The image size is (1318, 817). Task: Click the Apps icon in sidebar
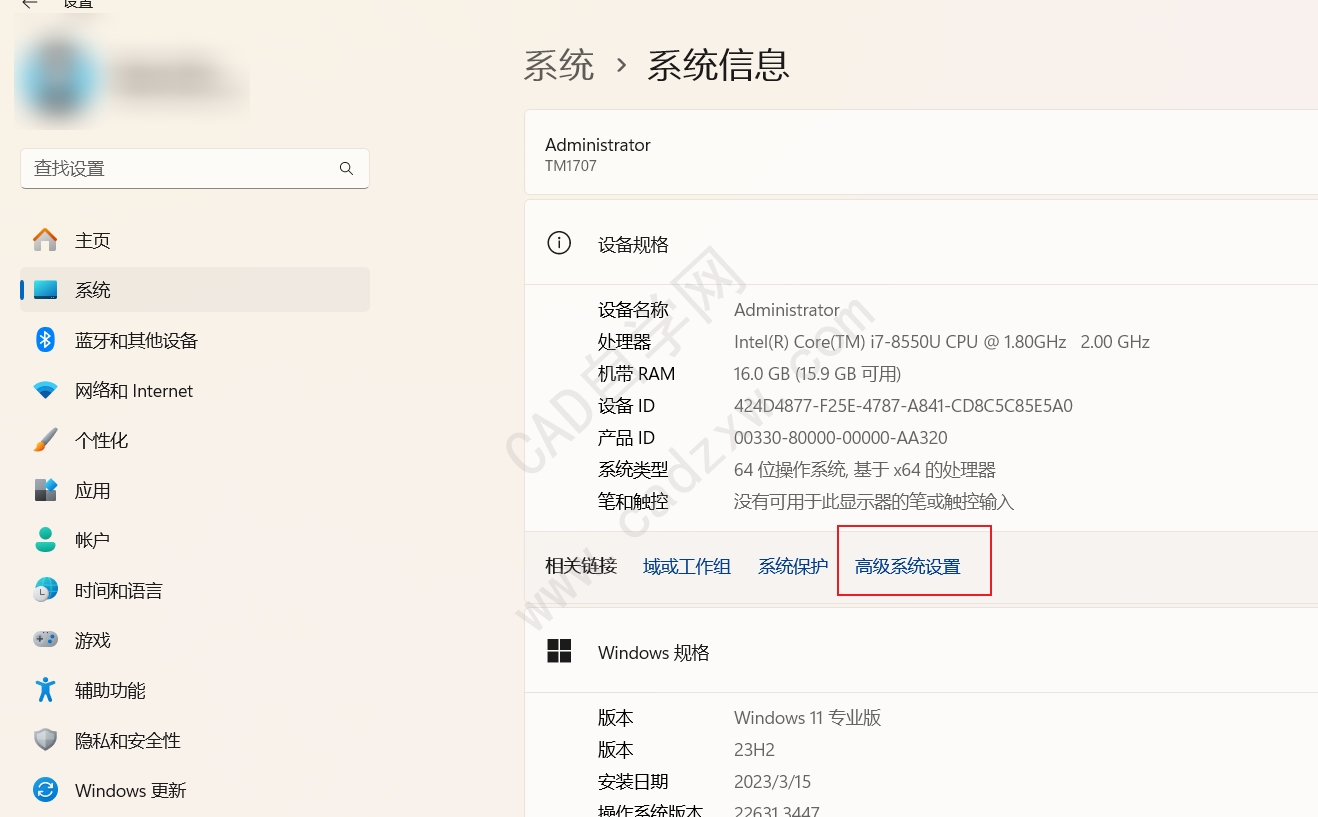pos(45,490)
